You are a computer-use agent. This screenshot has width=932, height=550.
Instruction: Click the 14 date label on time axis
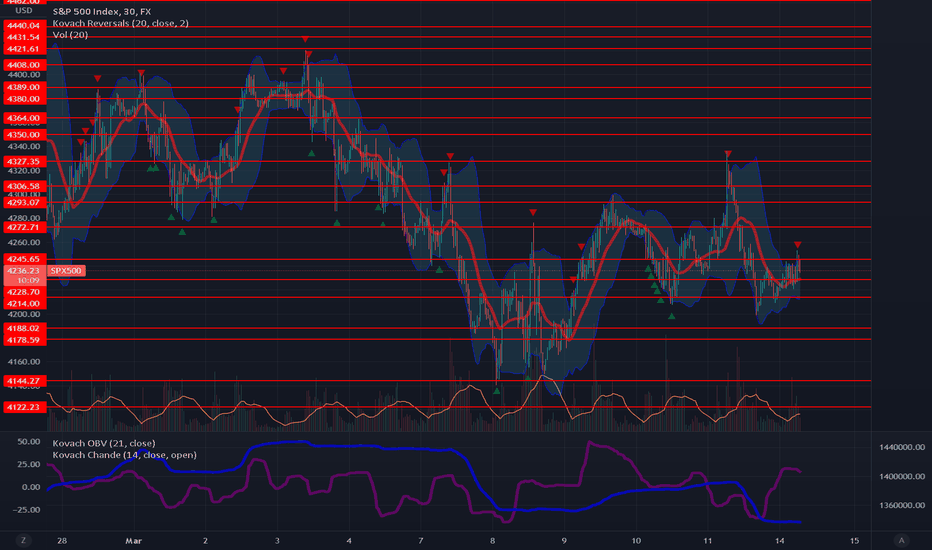[x=780, y=540]
